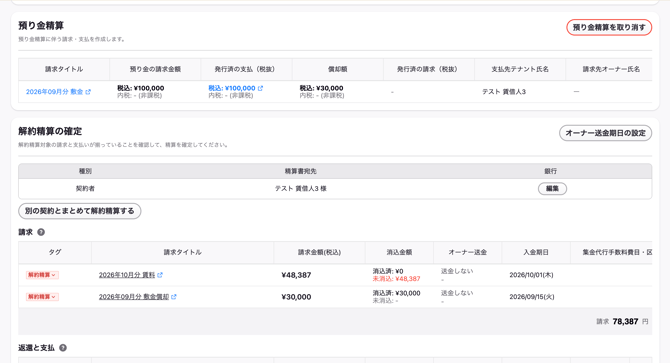Open the 2026年09月分 敷金償却 link

(134, 297)
